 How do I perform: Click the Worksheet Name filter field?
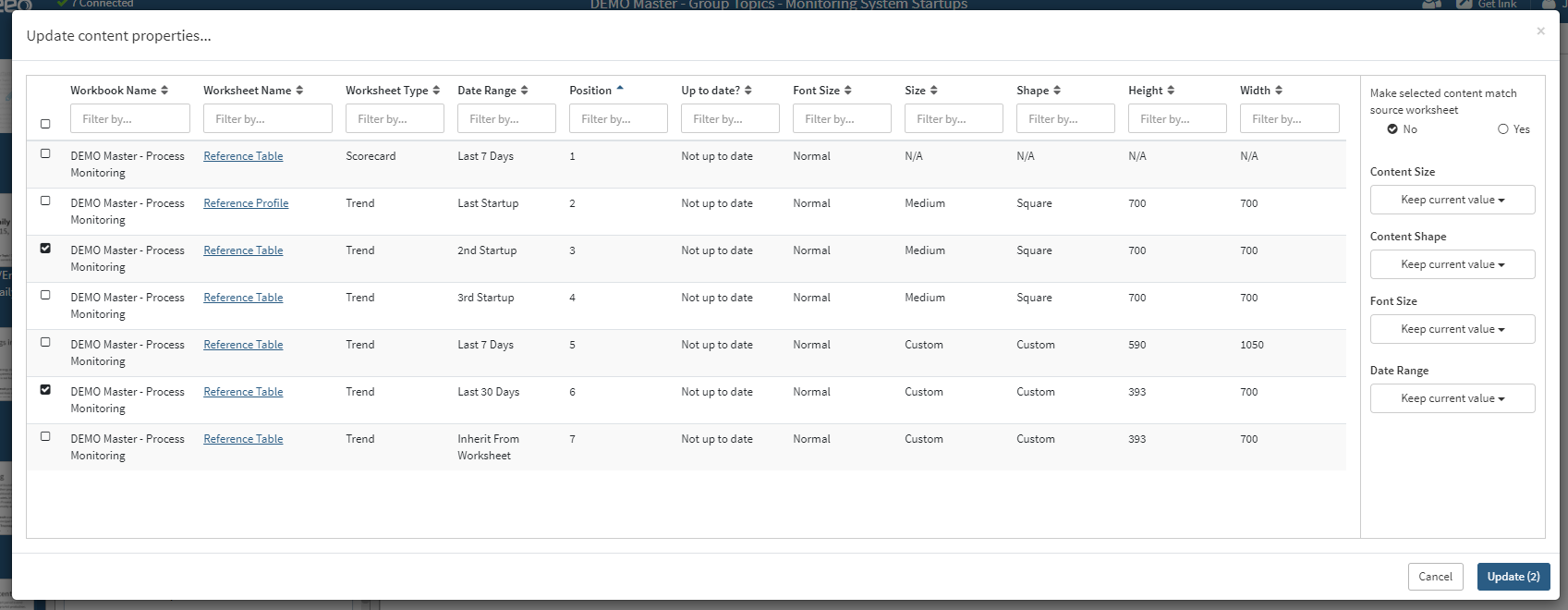pyautogui.click(x=267, y=119)
